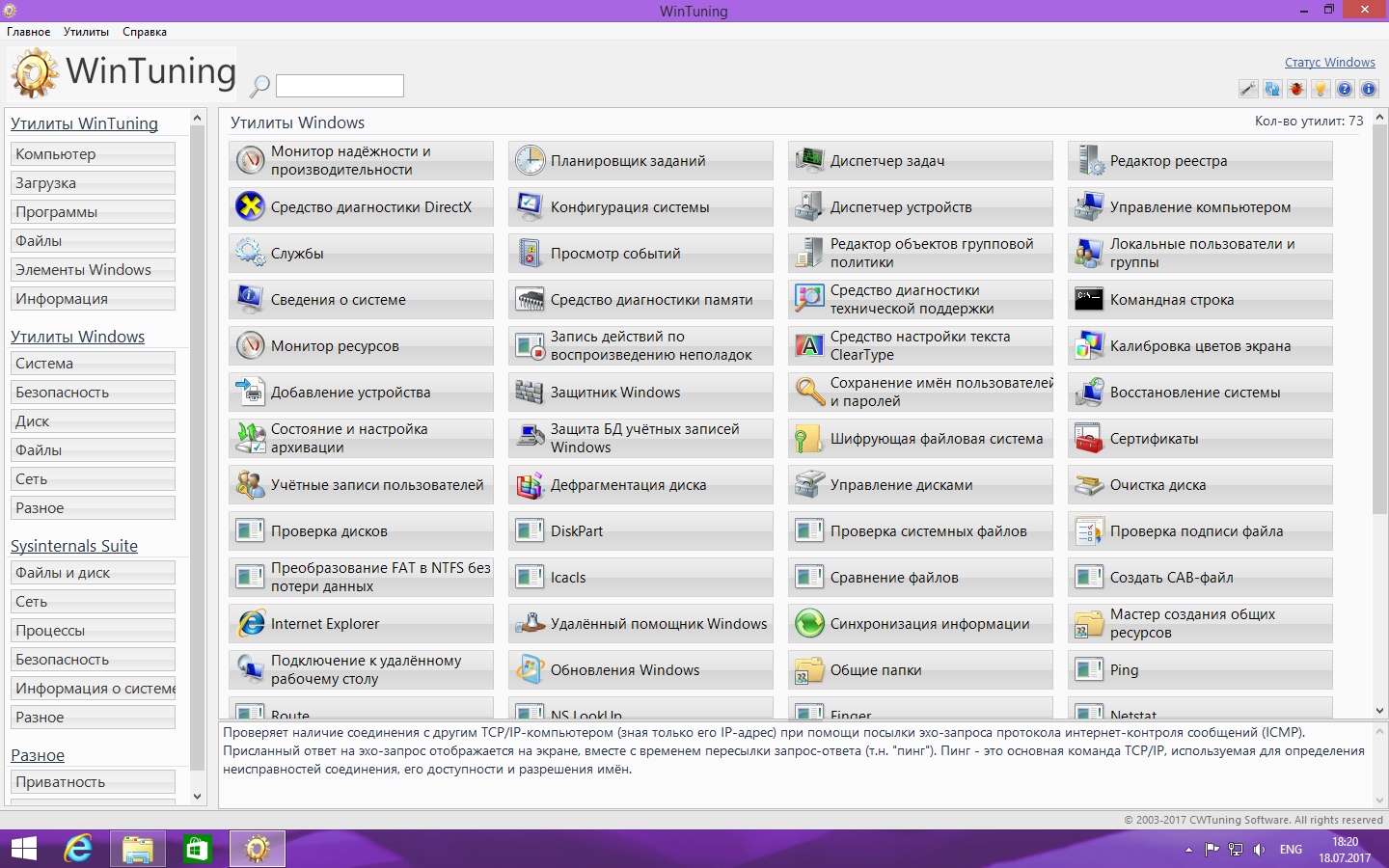Open Обновления Windows
Screen dimensions: 1389x868
point(640,669)
